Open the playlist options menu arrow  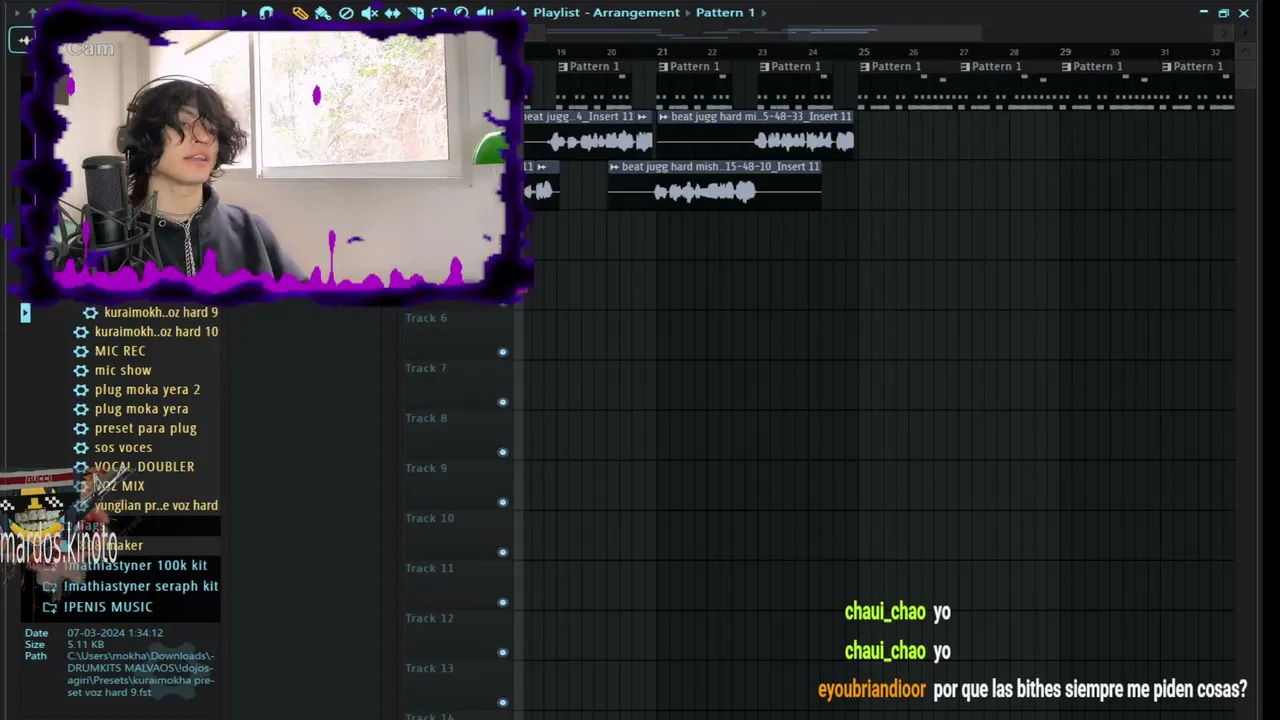tap(243, 13)
